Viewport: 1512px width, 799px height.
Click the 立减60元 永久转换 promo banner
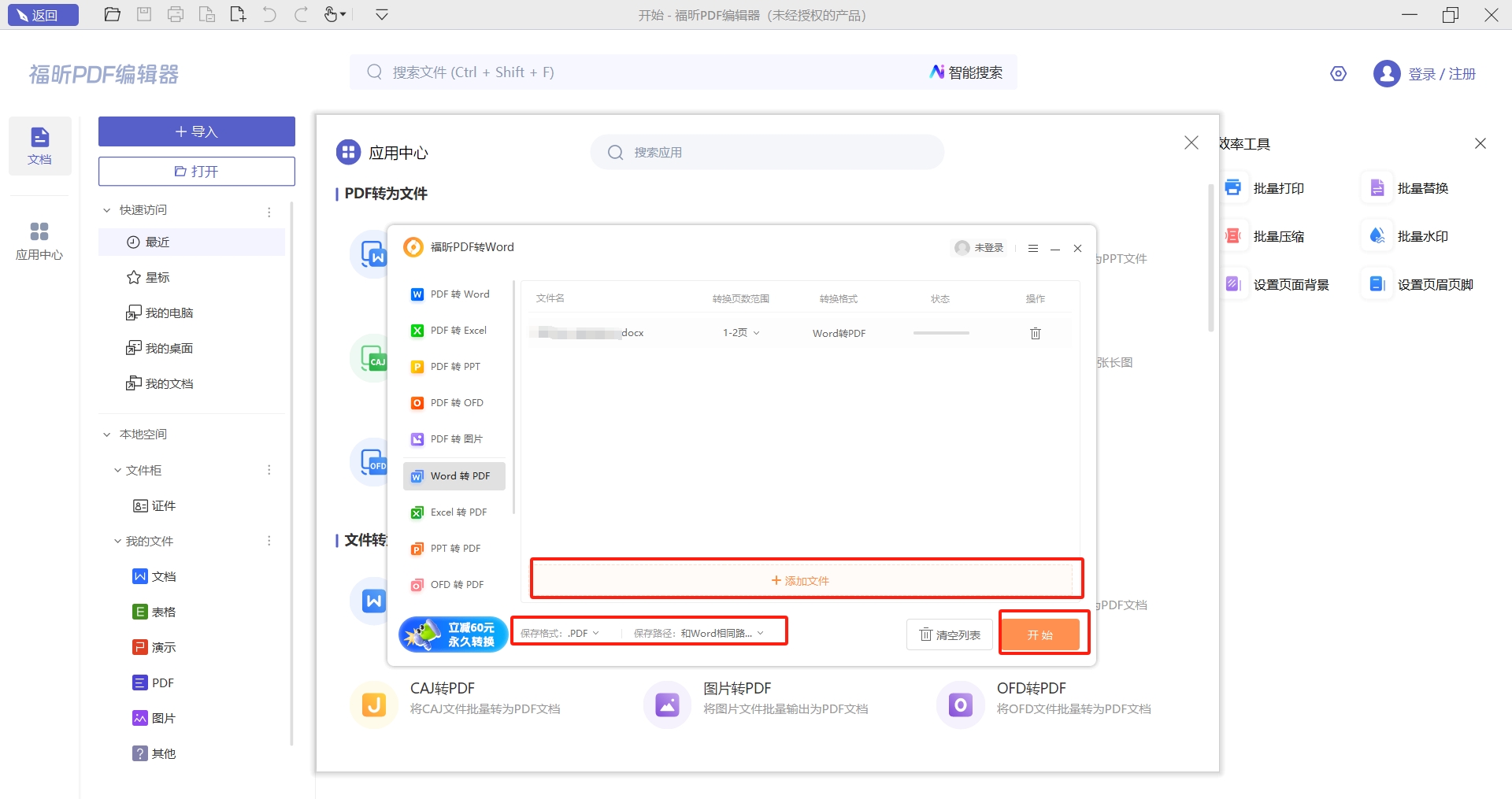pos(454,634)
